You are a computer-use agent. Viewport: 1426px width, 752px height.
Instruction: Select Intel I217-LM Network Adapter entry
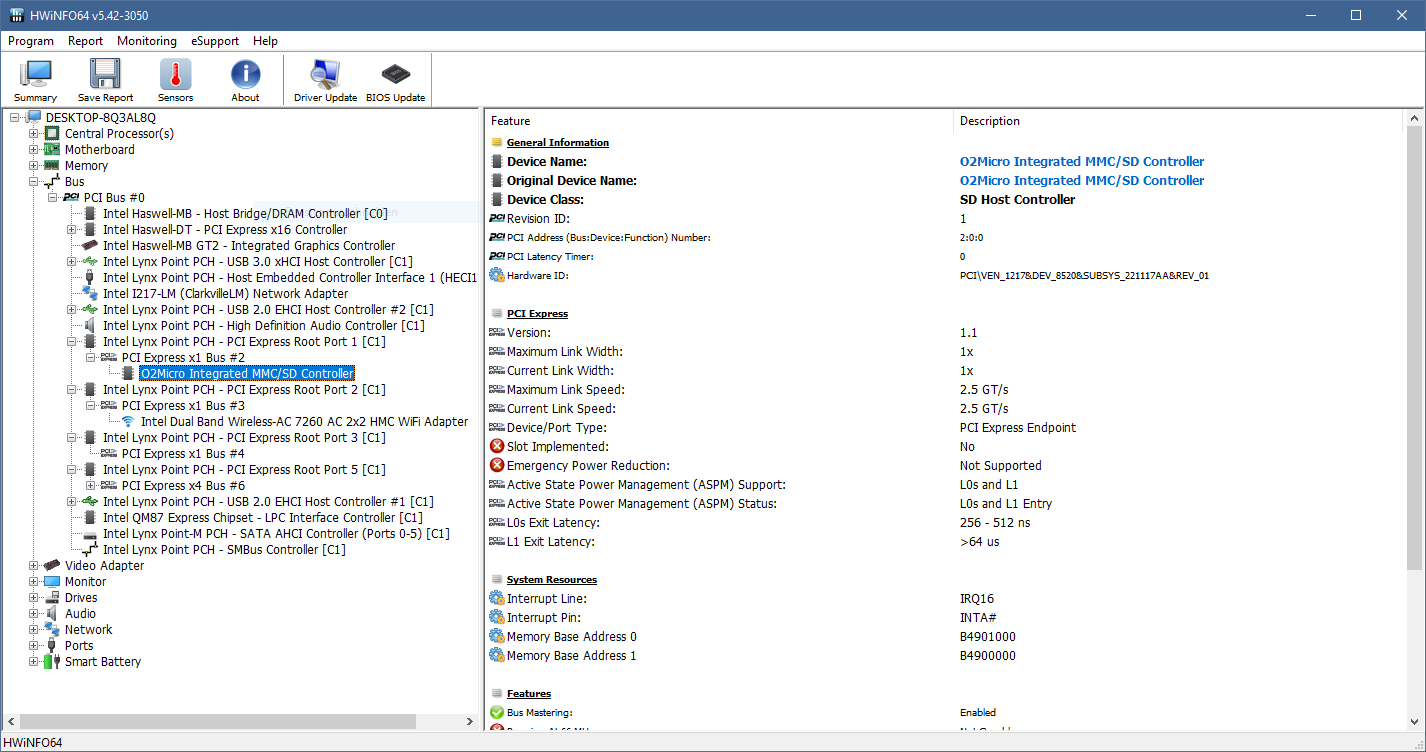pos(226,294)
